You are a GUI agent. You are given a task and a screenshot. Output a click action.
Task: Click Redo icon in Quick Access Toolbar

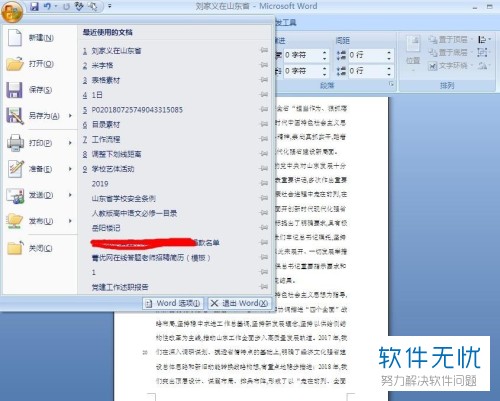point(66,7)
